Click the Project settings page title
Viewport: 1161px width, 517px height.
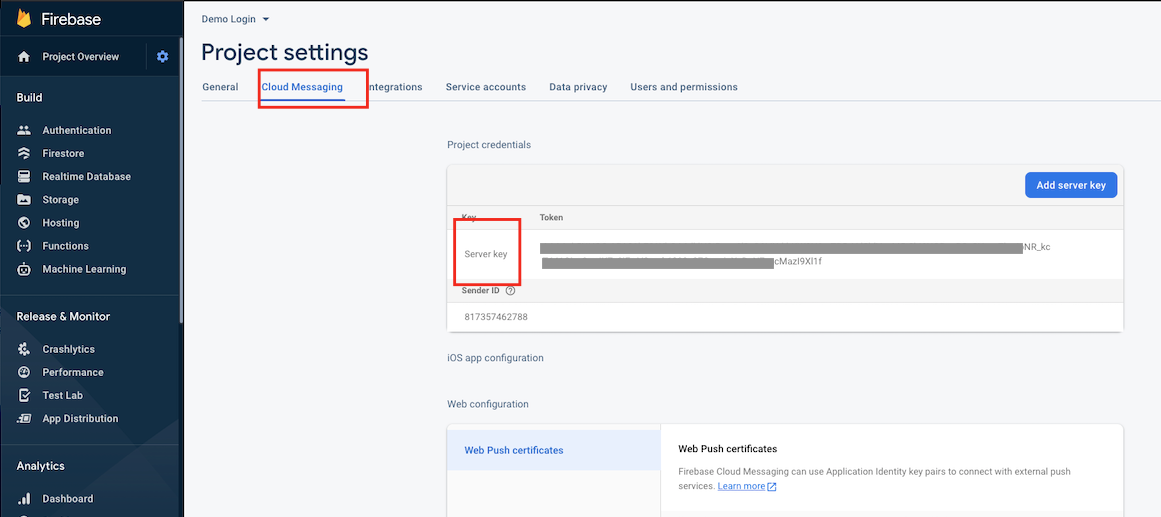[284, 53]
